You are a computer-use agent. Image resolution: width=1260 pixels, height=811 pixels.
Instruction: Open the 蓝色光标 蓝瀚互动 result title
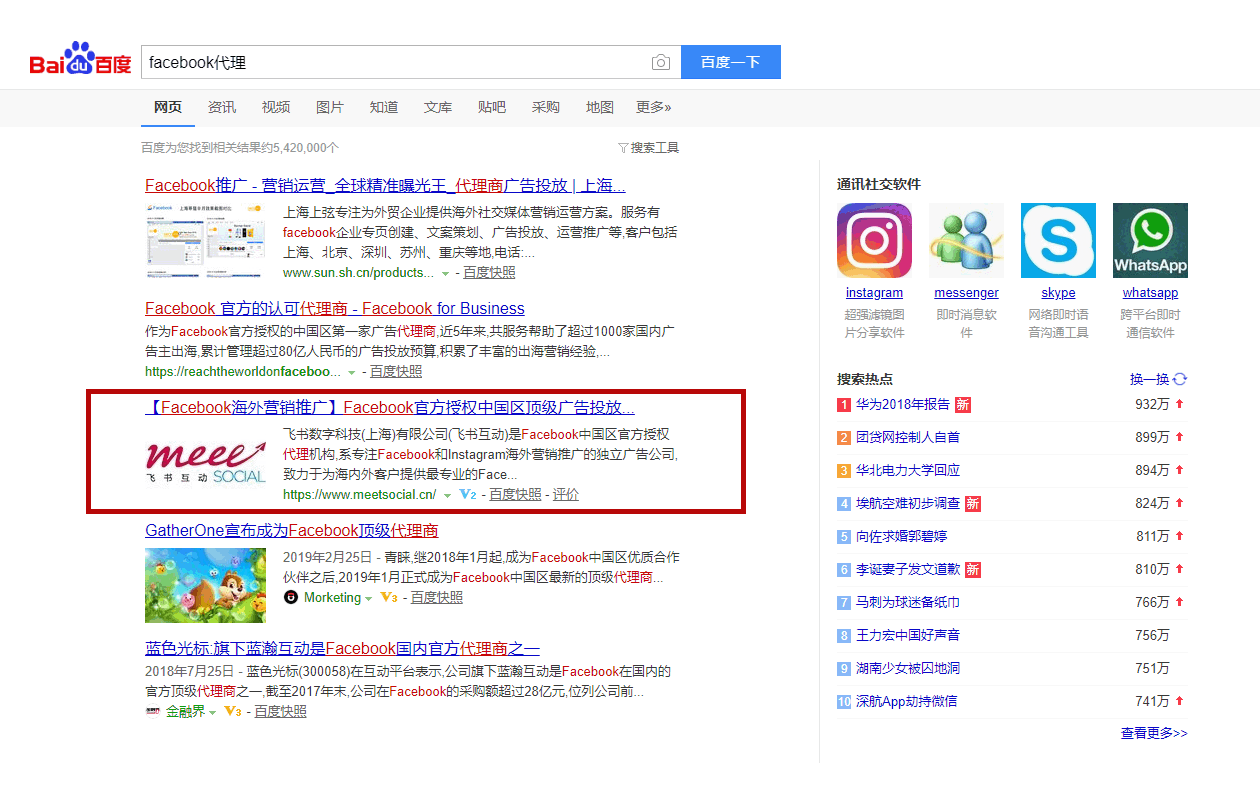(342, 649)
